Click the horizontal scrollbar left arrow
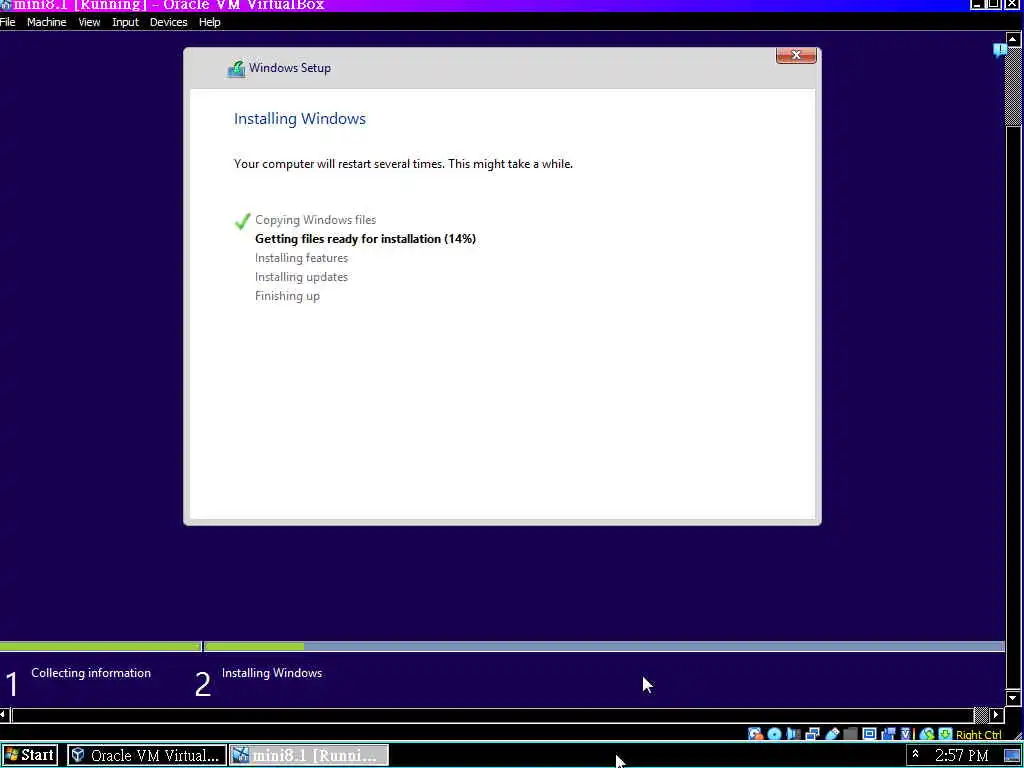This screenshot has width=1024, height=768. point(5,715)
